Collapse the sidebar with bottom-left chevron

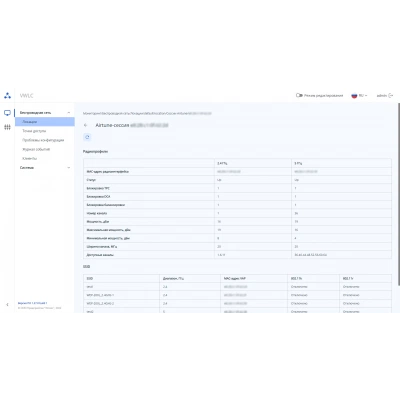pos(7,305)
